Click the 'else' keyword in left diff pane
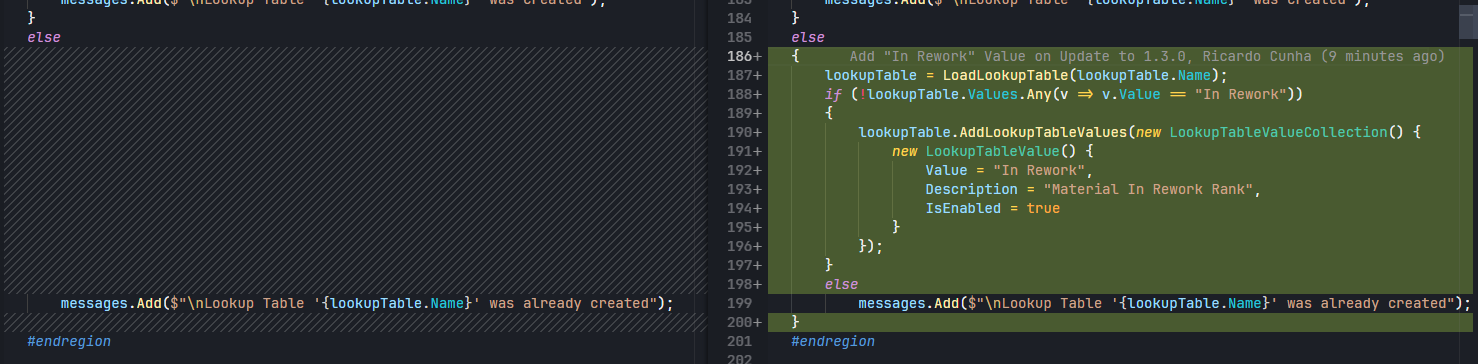1478x364 pixels. [x=44, y=37]
